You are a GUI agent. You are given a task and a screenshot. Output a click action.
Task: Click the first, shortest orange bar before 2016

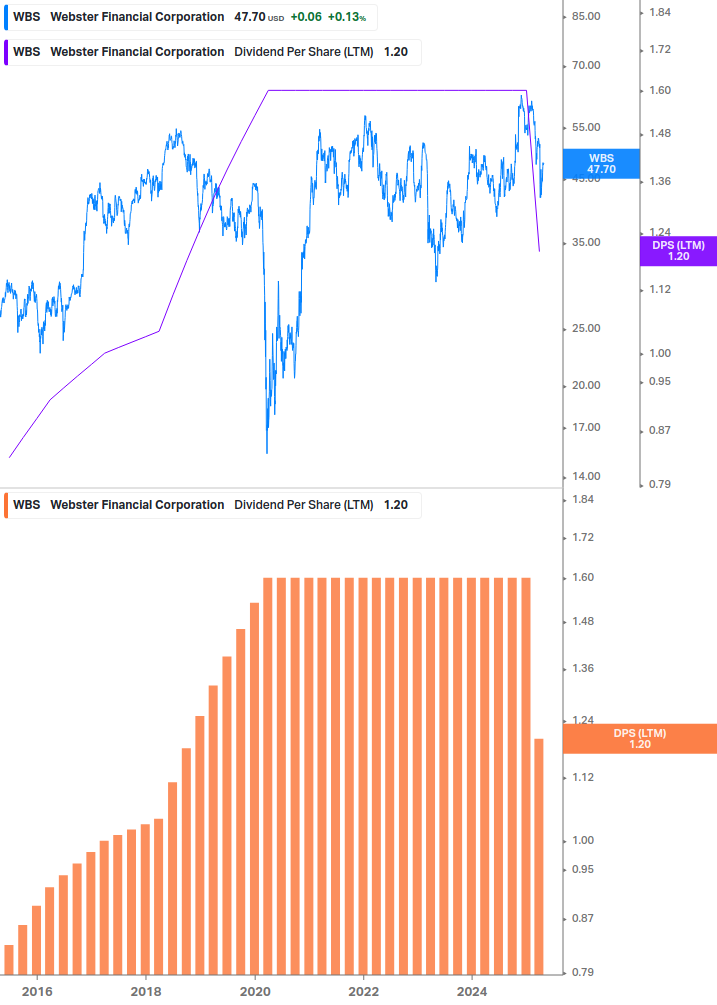point(9,960)
